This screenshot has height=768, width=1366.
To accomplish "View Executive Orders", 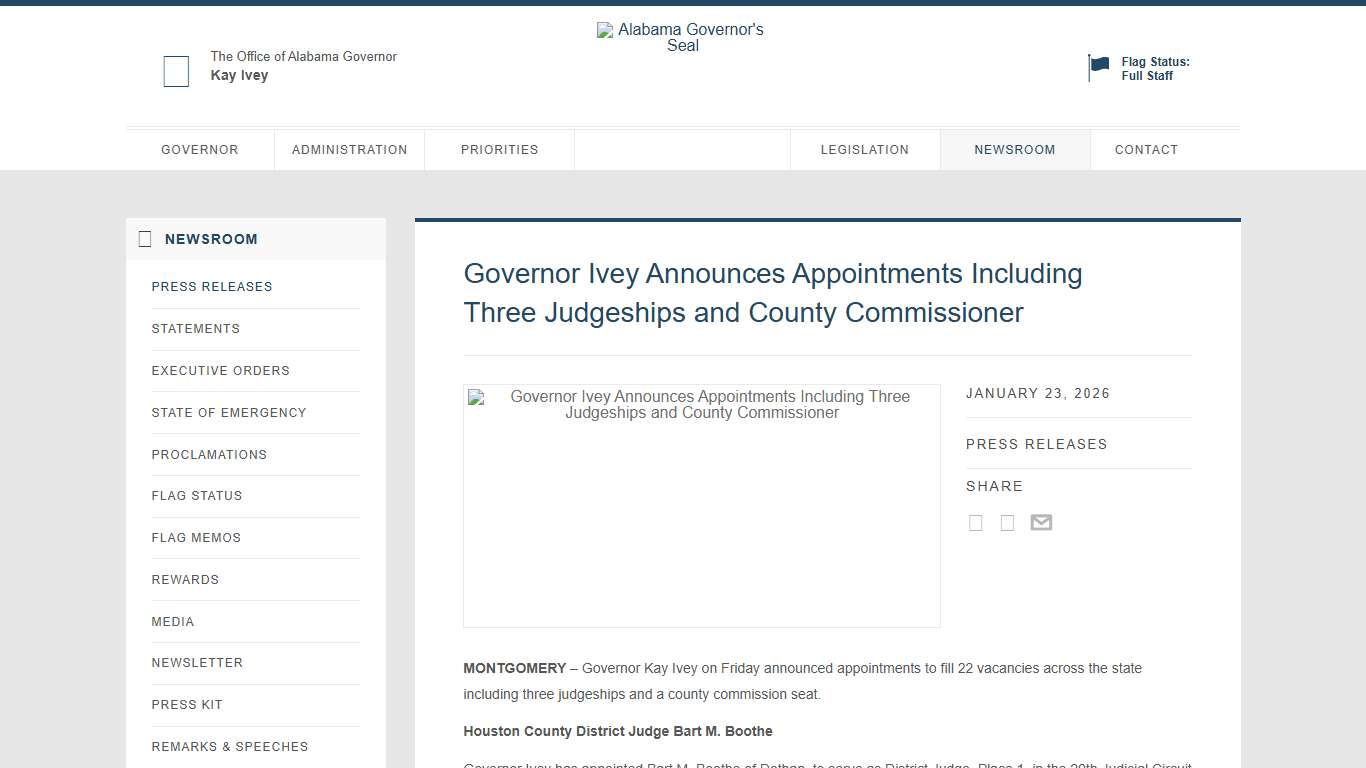I will click(220, 370).
